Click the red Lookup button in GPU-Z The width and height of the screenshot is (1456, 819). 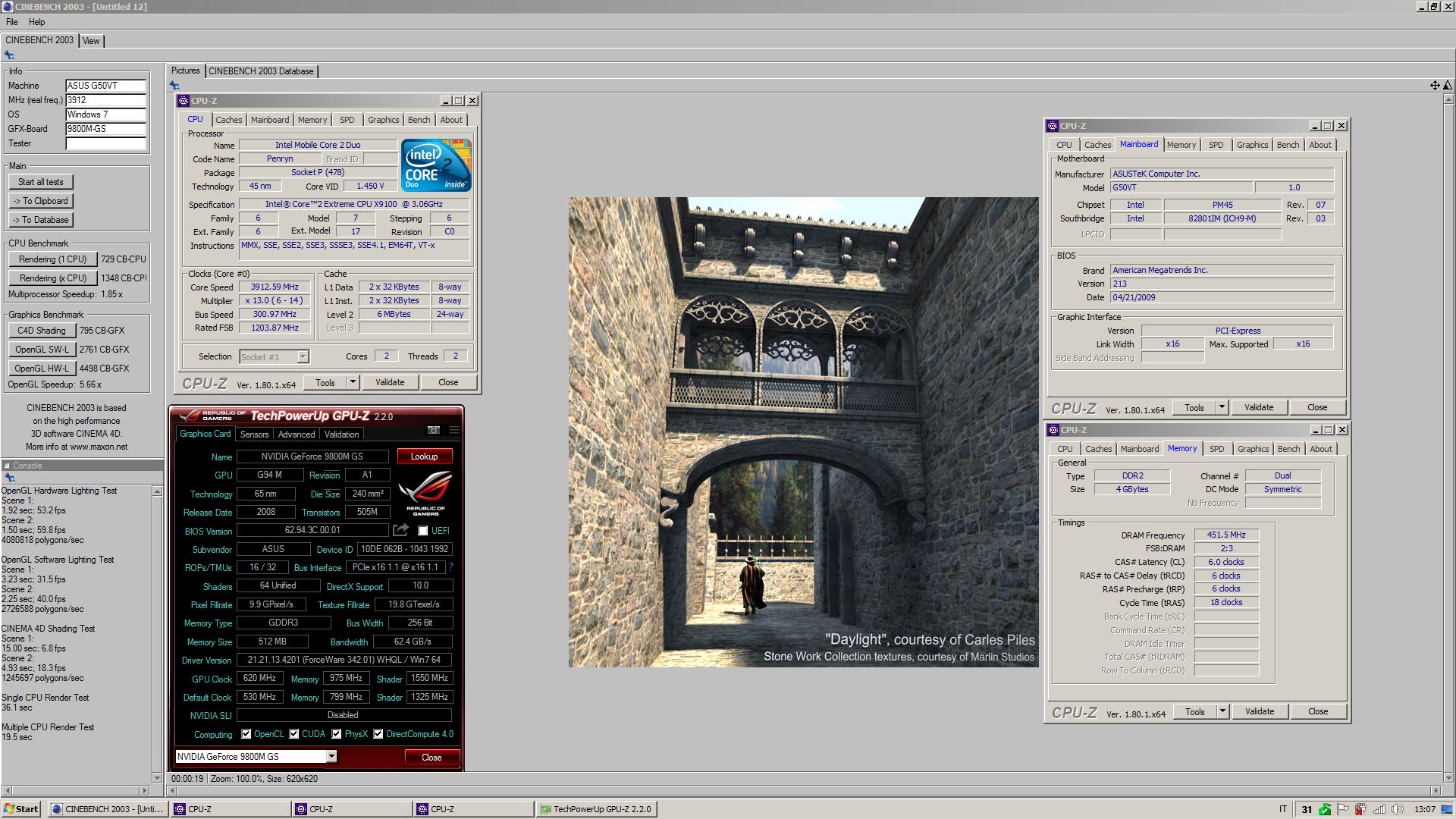[425, 457]
